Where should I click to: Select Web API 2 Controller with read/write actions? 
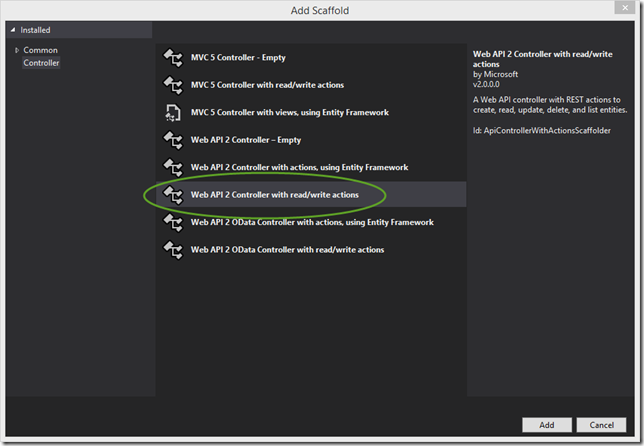[311, 195]
